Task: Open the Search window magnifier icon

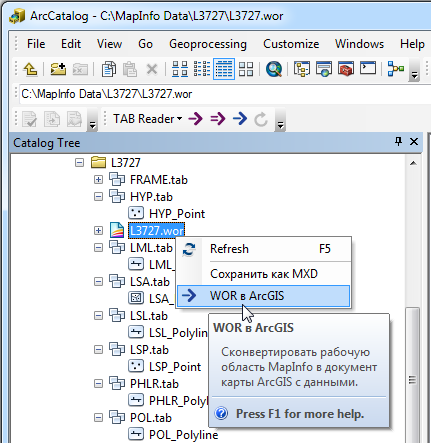Action: (274, 69)
